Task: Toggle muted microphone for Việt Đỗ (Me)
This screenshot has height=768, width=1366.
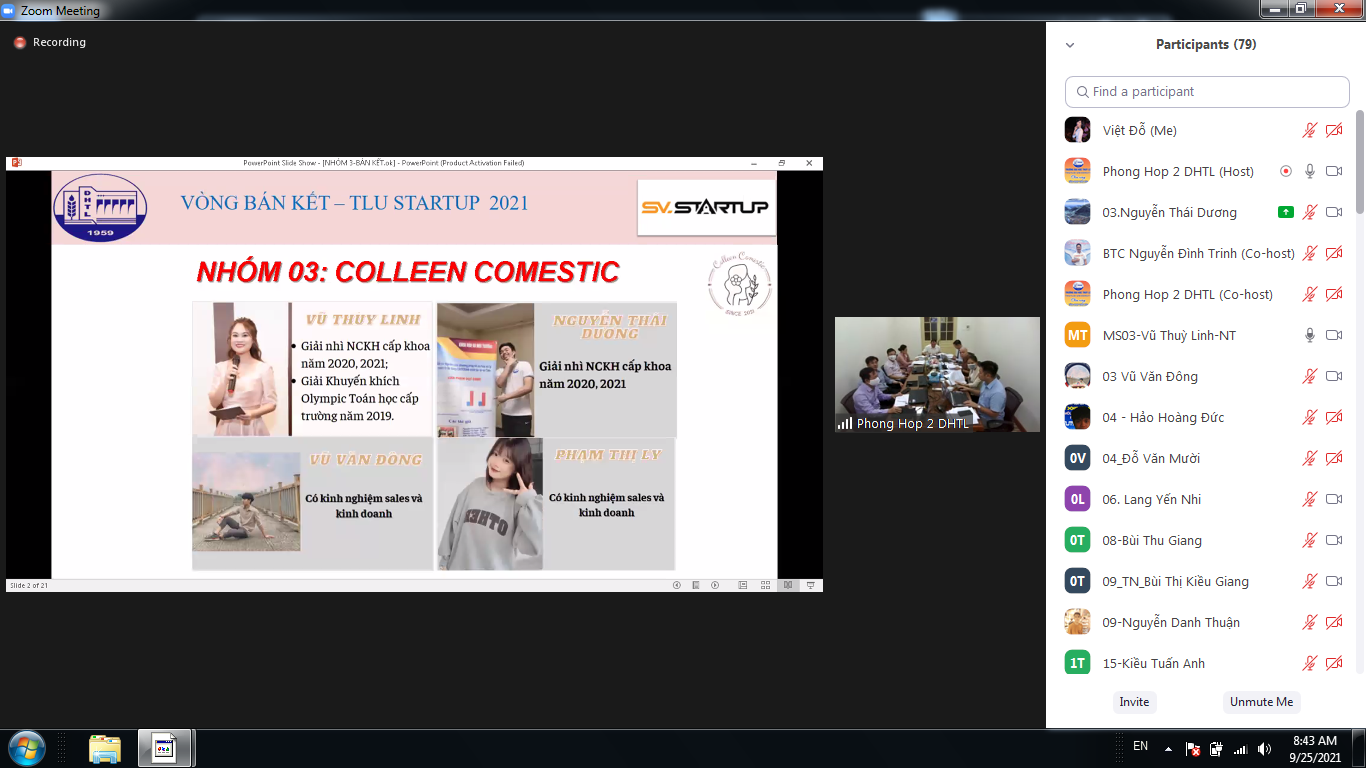Action: point(1310,130)
